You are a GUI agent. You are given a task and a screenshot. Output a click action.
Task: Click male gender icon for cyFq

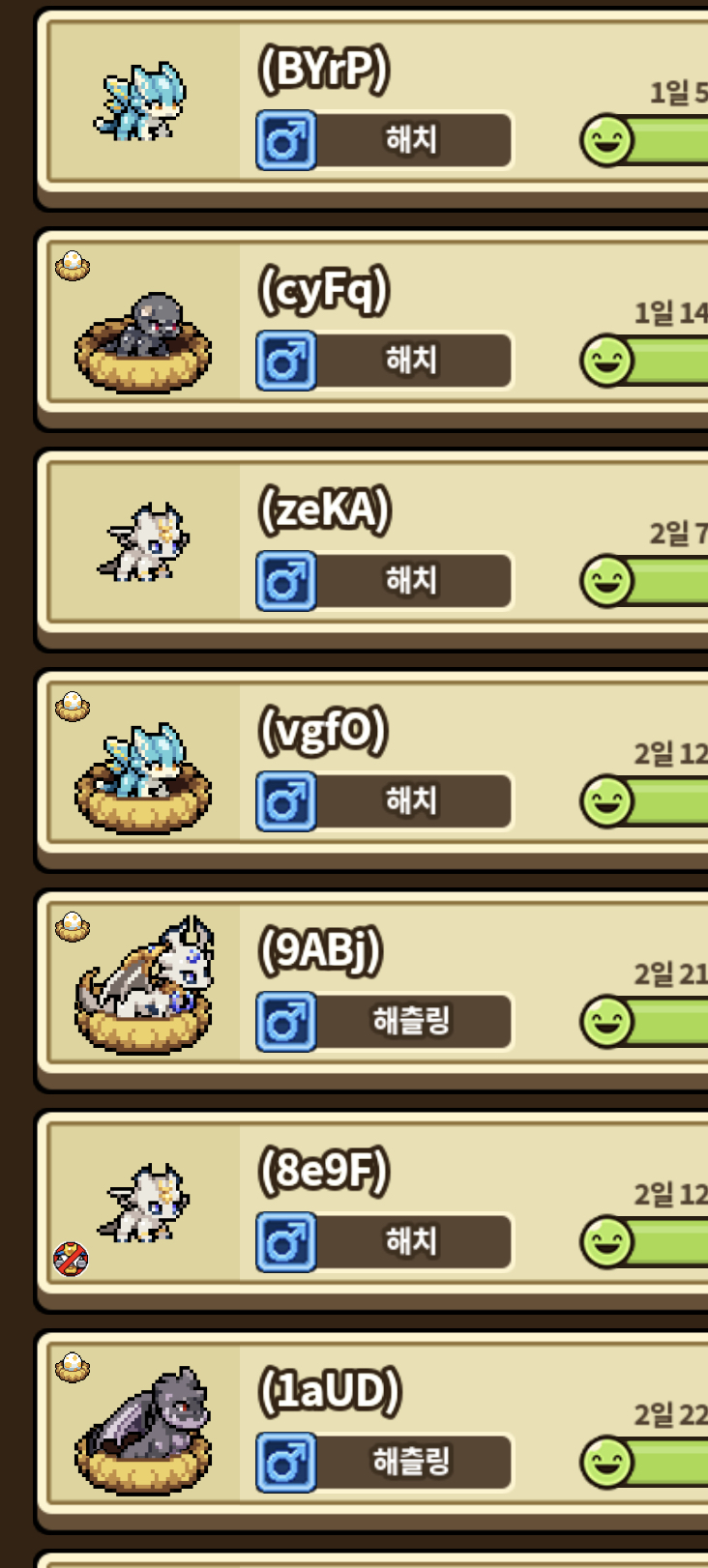(x=286, y=361)
